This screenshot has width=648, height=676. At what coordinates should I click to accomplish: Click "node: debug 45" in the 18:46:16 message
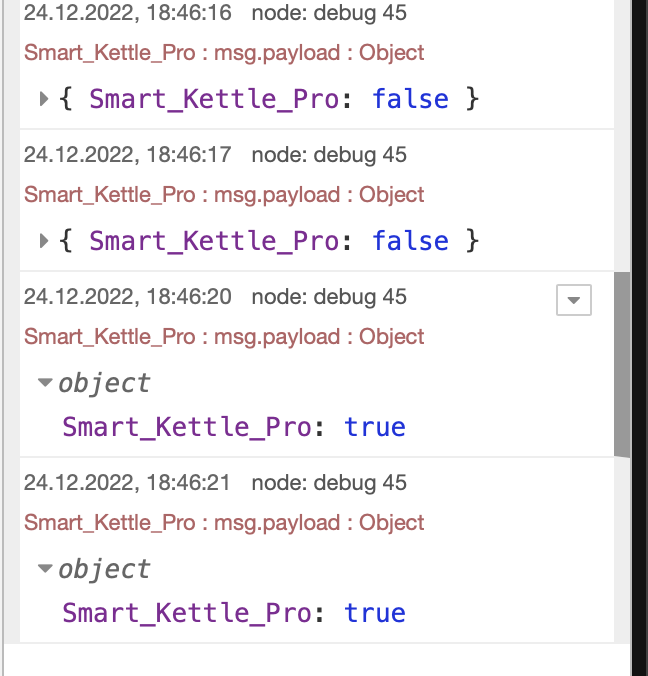(x=329, y=13)
